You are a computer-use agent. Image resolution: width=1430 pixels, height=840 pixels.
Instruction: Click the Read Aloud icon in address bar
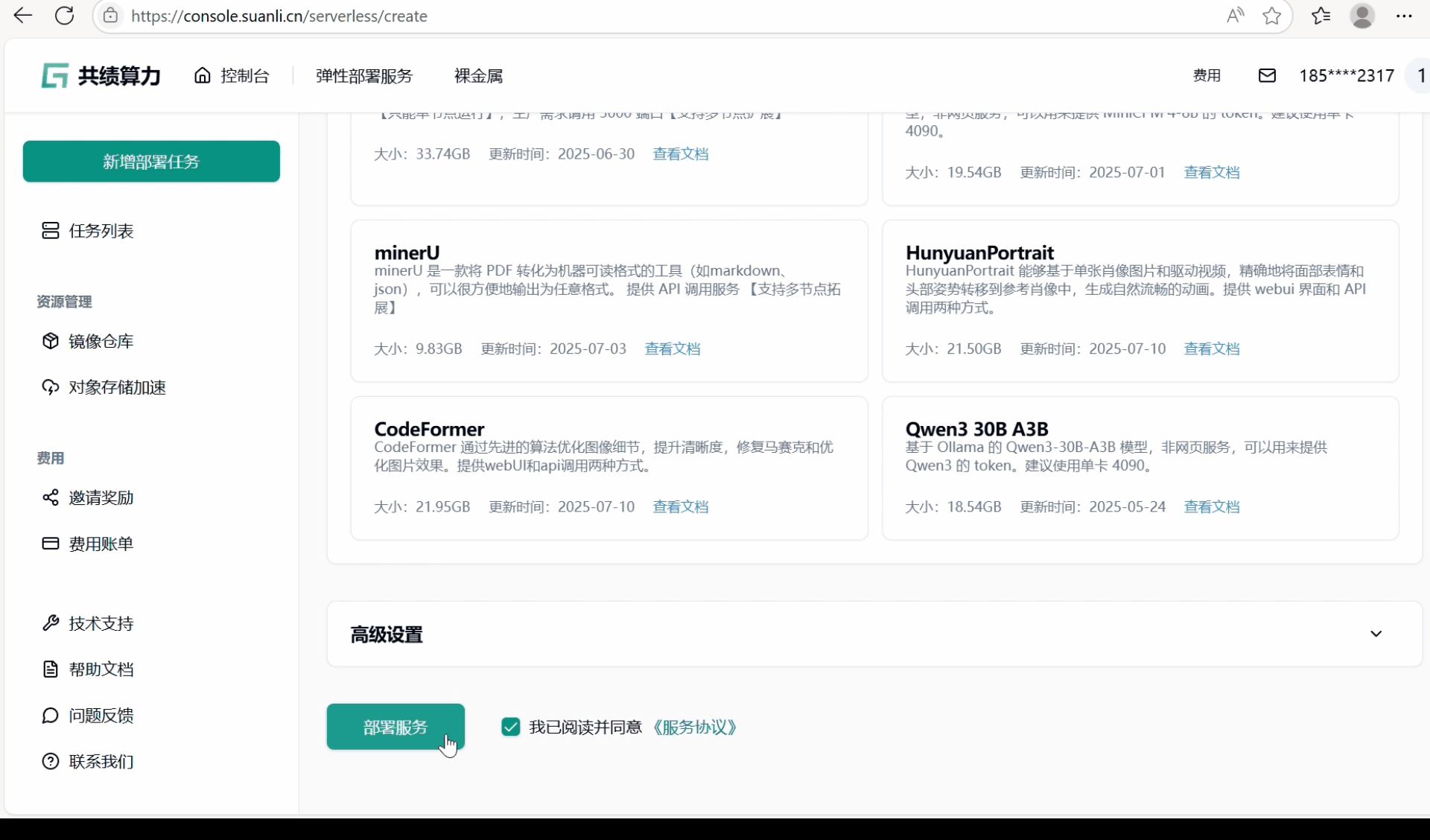pos(1235,16)
